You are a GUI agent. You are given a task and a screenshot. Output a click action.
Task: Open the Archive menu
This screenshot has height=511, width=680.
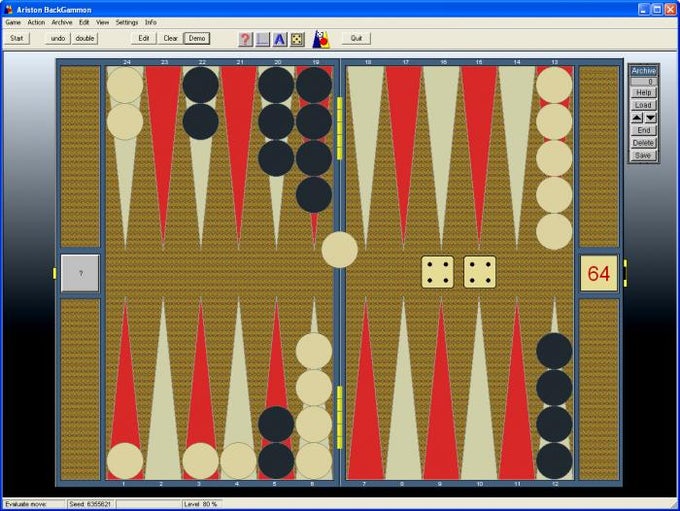click(62, 22)
